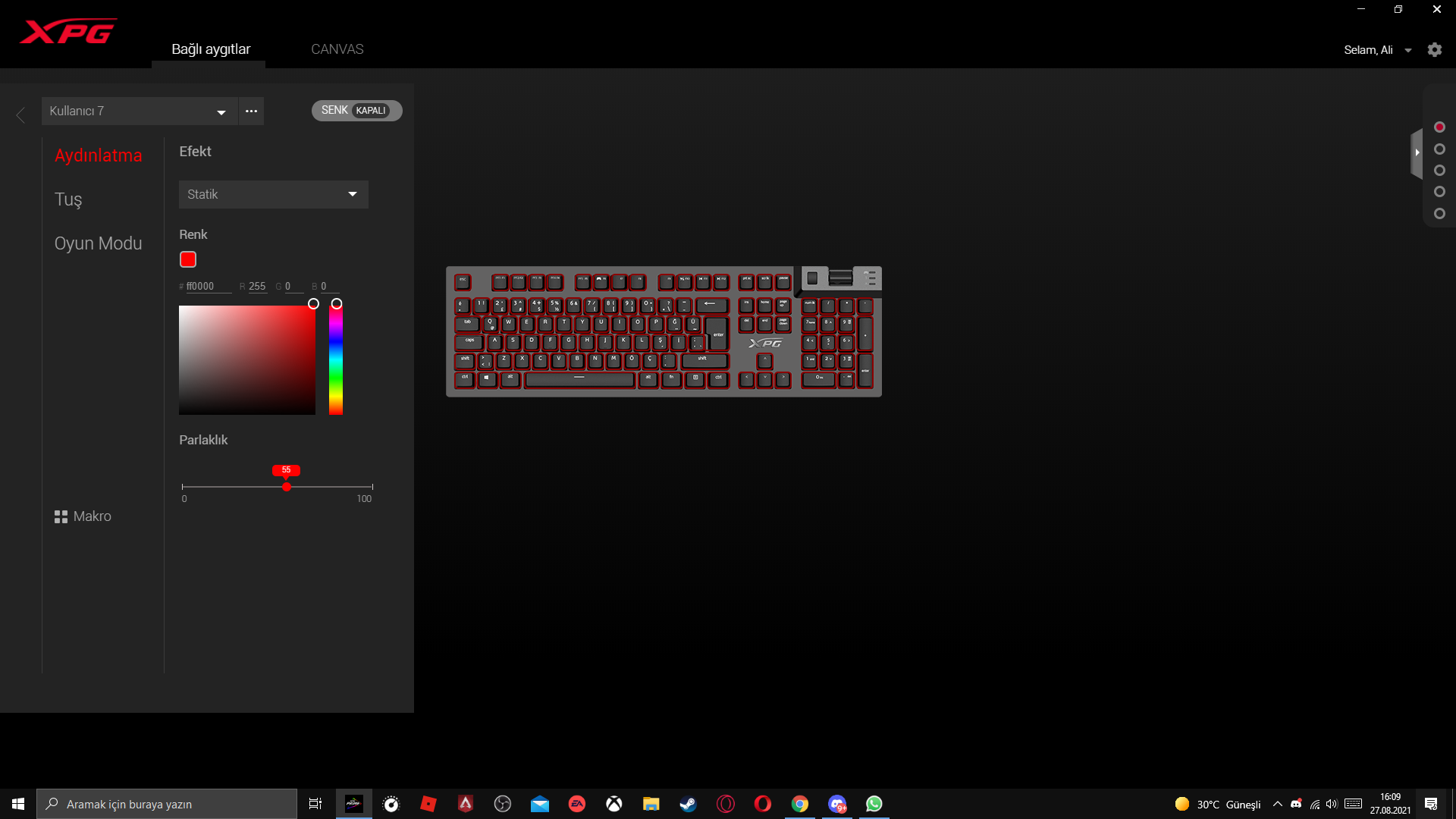Open WhatsApp from the taskbar
The image size is (1456, 819).
pyautogui.click(x=874, y=804)
